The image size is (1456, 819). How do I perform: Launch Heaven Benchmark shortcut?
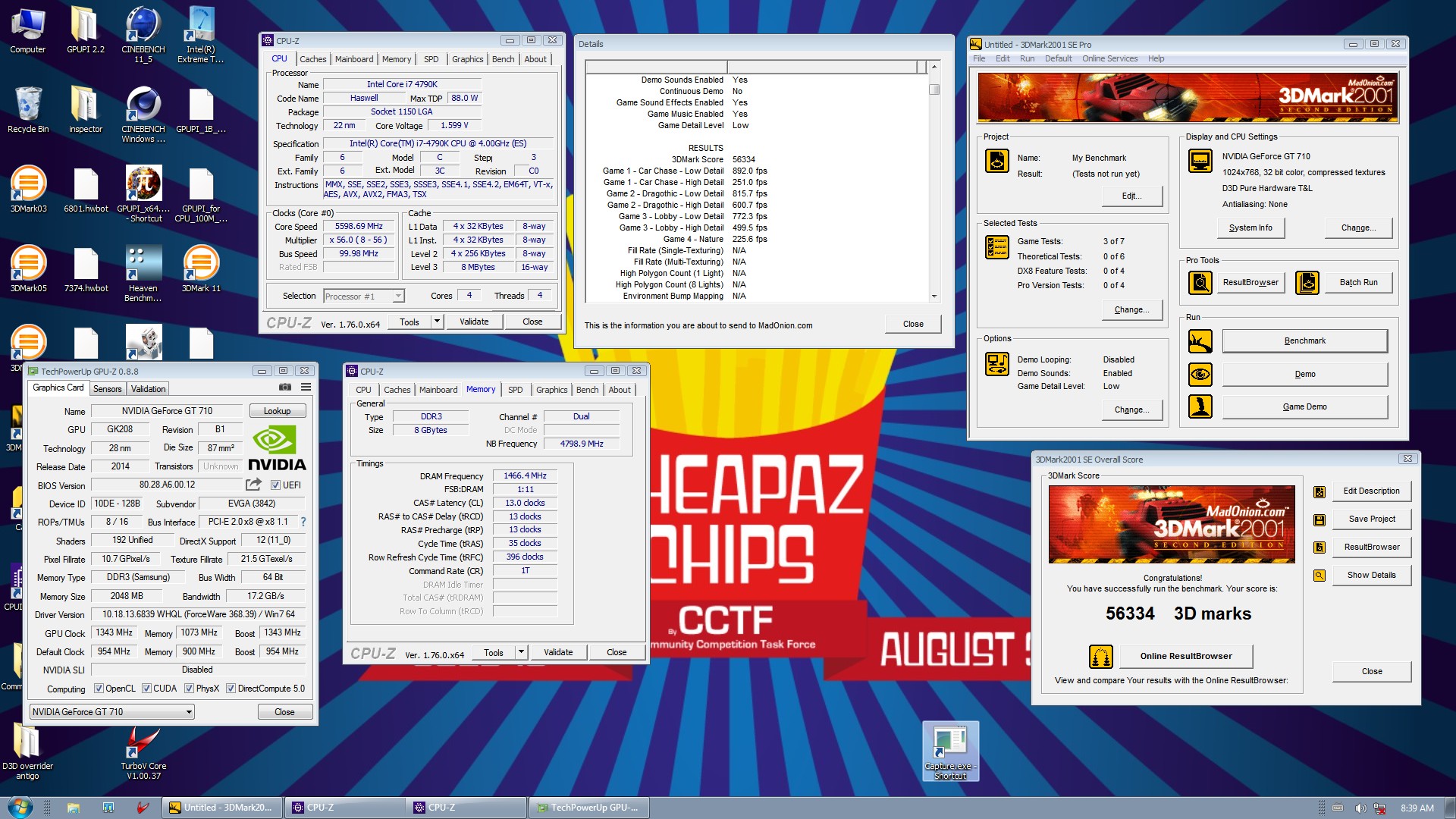pyautogui.click(x=143, y=273)
